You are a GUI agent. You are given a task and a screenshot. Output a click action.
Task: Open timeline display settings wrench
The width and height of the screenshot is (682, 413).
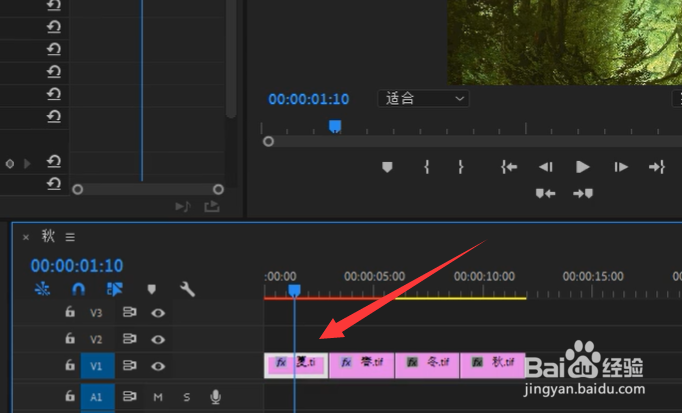point(187,289)
